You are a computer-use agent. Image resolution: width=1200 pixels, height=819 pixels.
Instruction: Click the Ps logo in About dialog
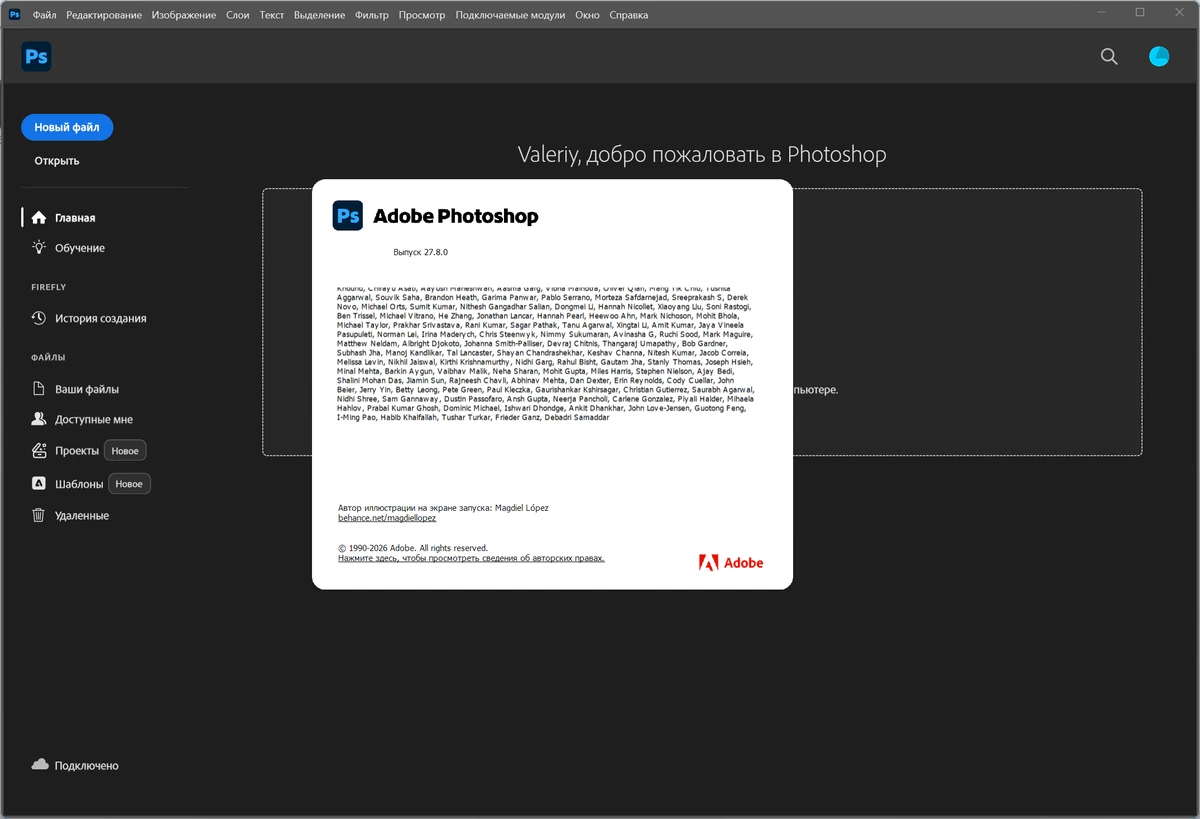(x=348, y=215)
